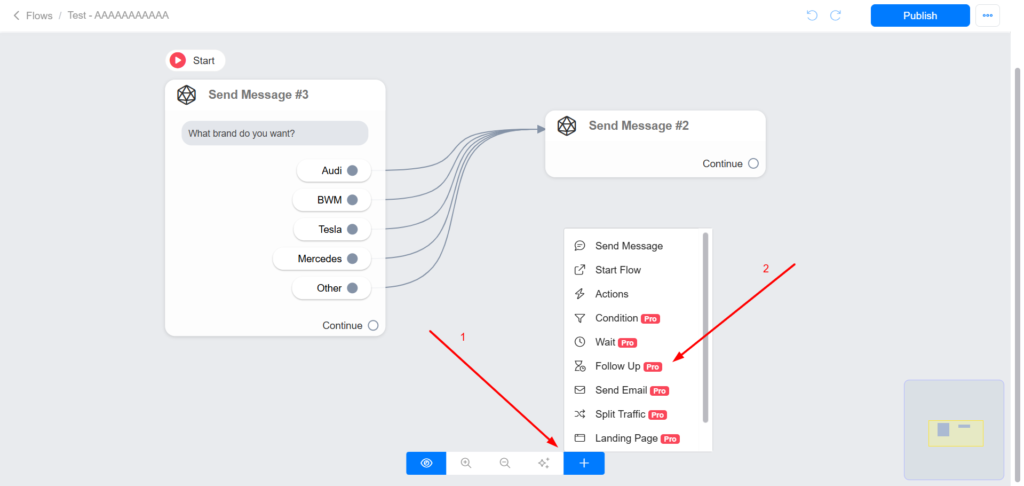1024x486 pixels.
Task: Click the plus add-step button
Action: coord(584,463)
